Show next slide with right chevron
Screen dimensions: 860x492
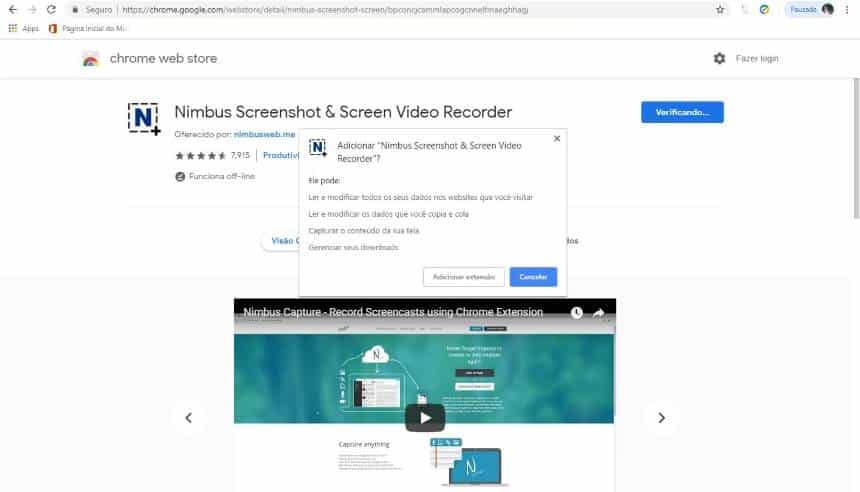point(661,418)
